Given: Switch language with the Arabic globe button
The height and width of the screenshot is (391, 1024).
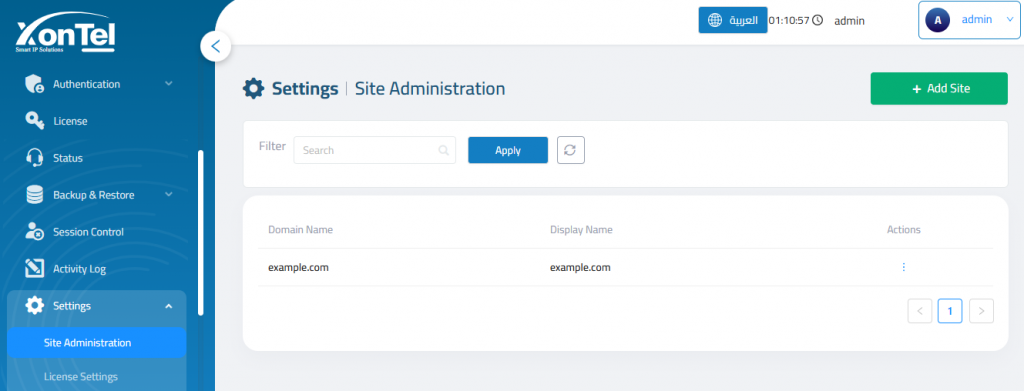Looking at the screenshot, I should (x=733, y=20).
